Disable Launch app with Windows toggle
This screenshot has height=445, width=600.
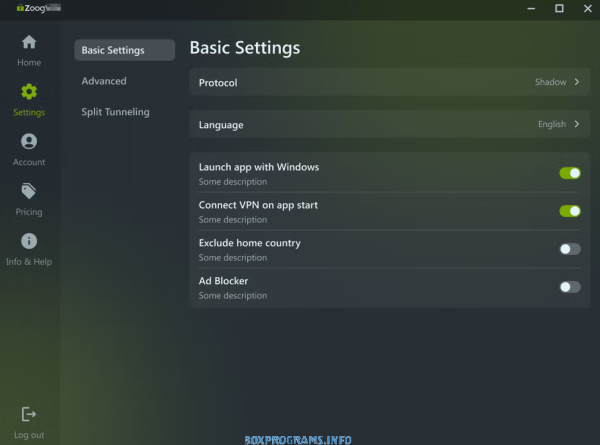570,173
